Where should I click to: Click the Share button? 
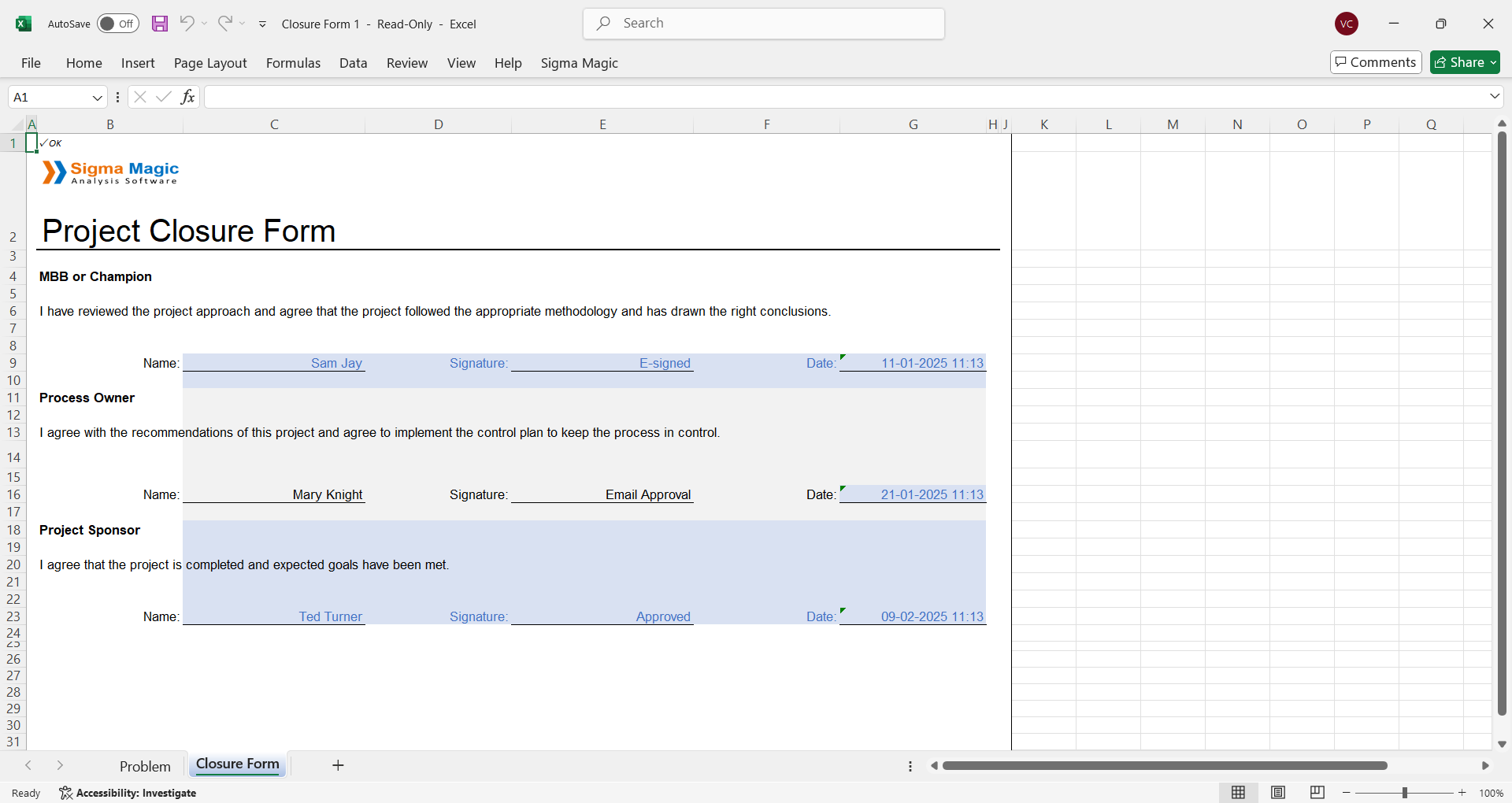click(x=1465, y=62)
